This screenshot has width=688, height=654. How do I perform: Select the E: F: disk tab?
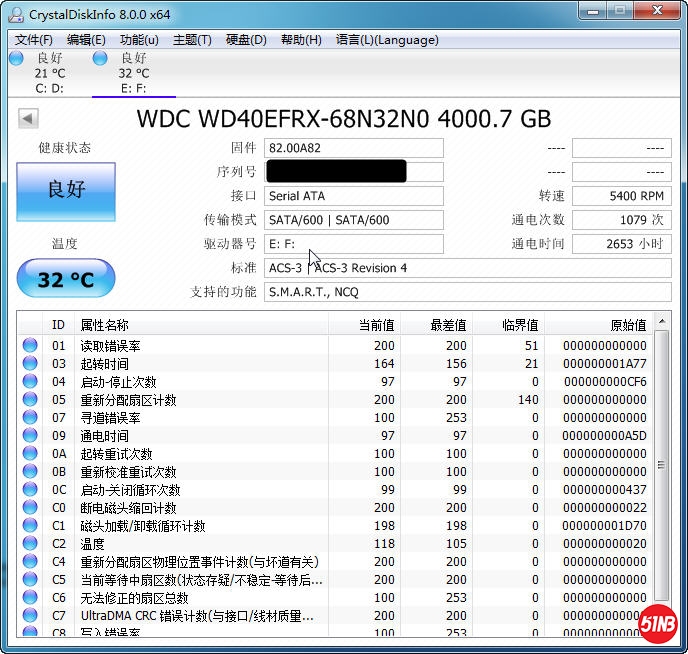[x=133, y=74]
